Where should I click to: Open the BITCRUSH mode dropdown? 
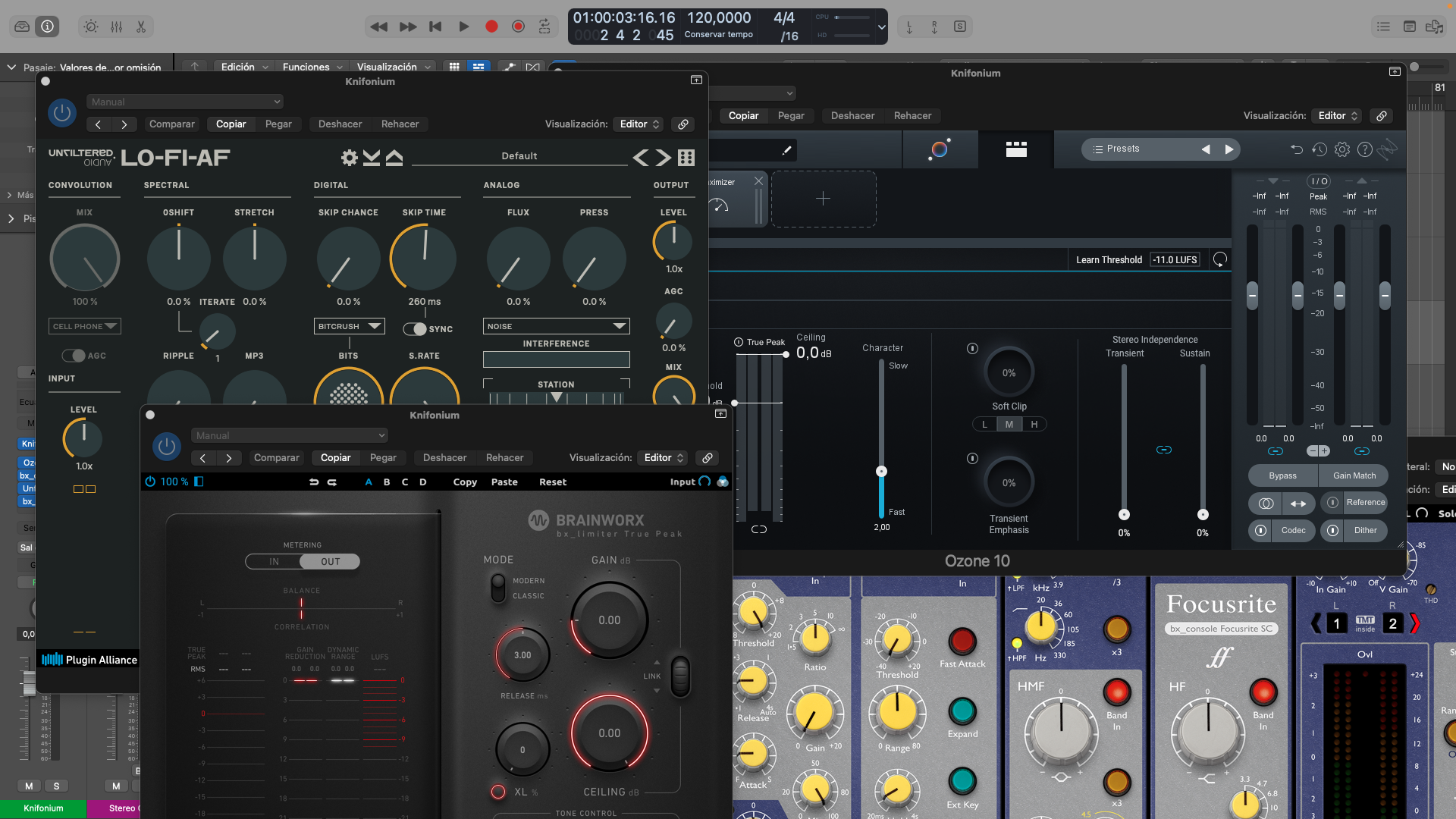(348, 326)
